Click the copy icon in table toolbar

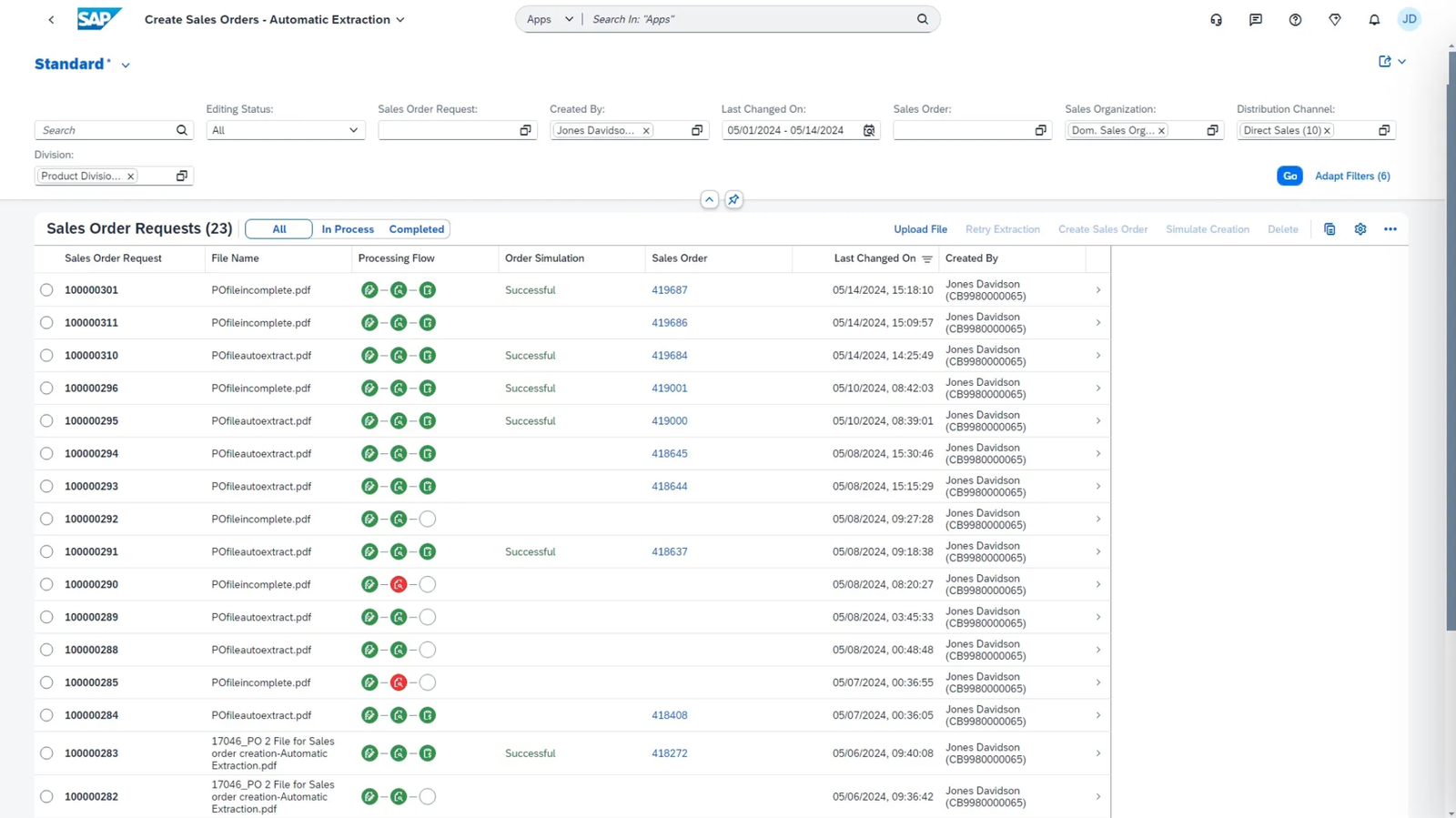pos(1330,229)
